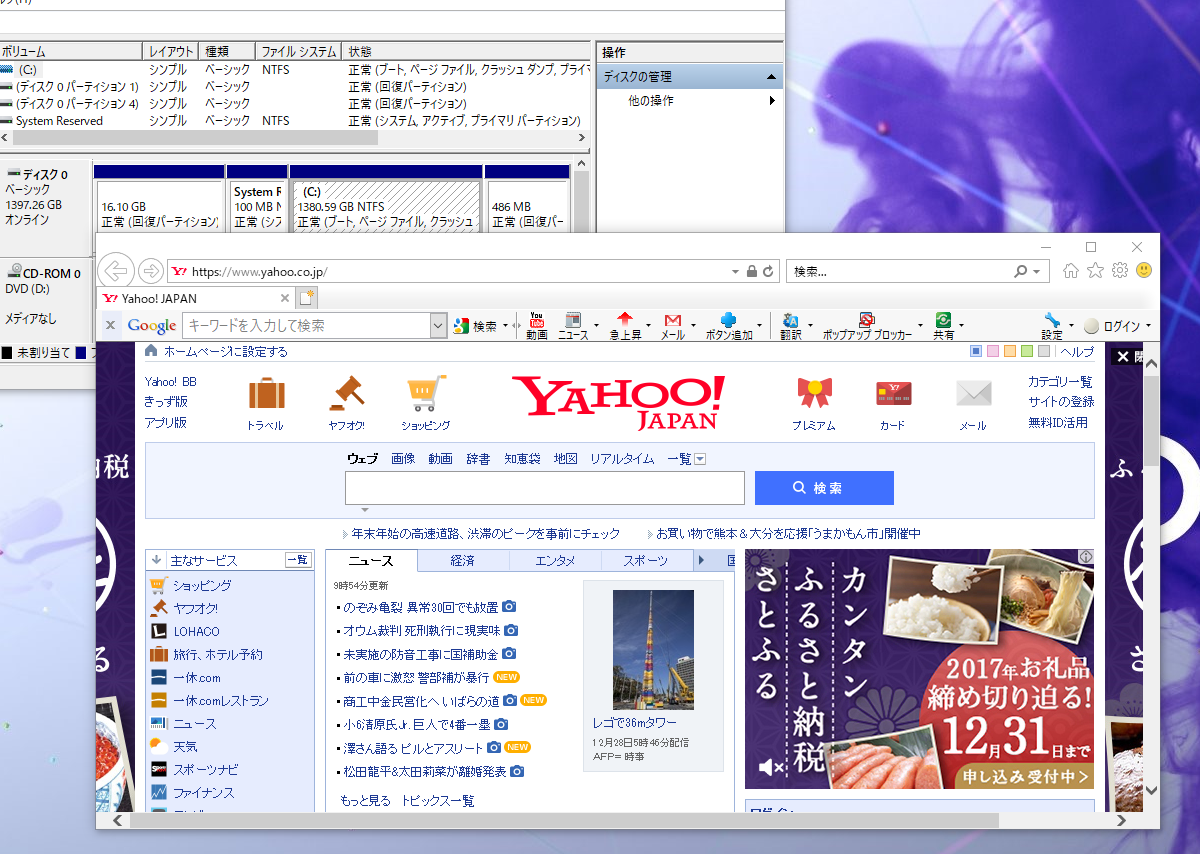Click the browser Forward arrow button
This screenshot has height=854, width=1200.
[x=151, y=271]
